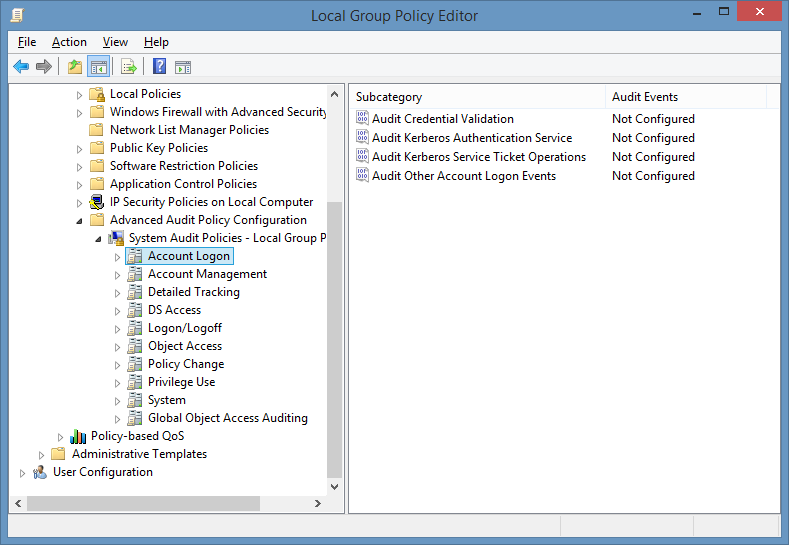Expand the Logon/Logoff arrow
789x545 pixels.
point(117,330)
